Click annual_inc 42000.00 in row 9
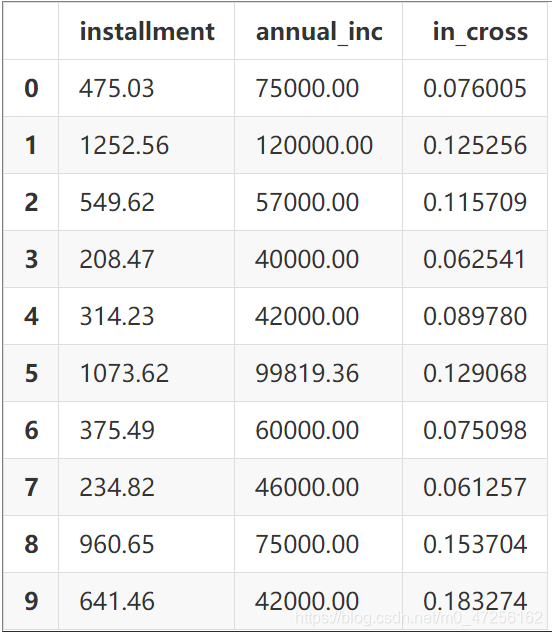 [x=307, y=601]
